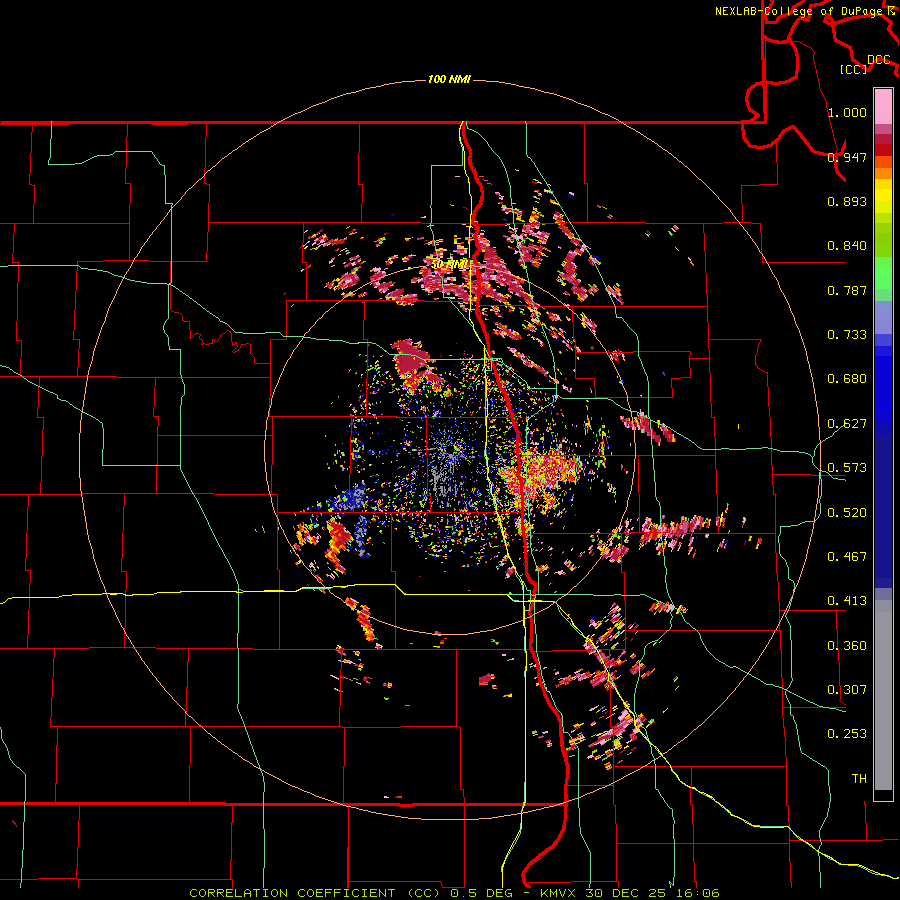Select the 0.947 scale value
900x900 pixels.
click(847, 157)
